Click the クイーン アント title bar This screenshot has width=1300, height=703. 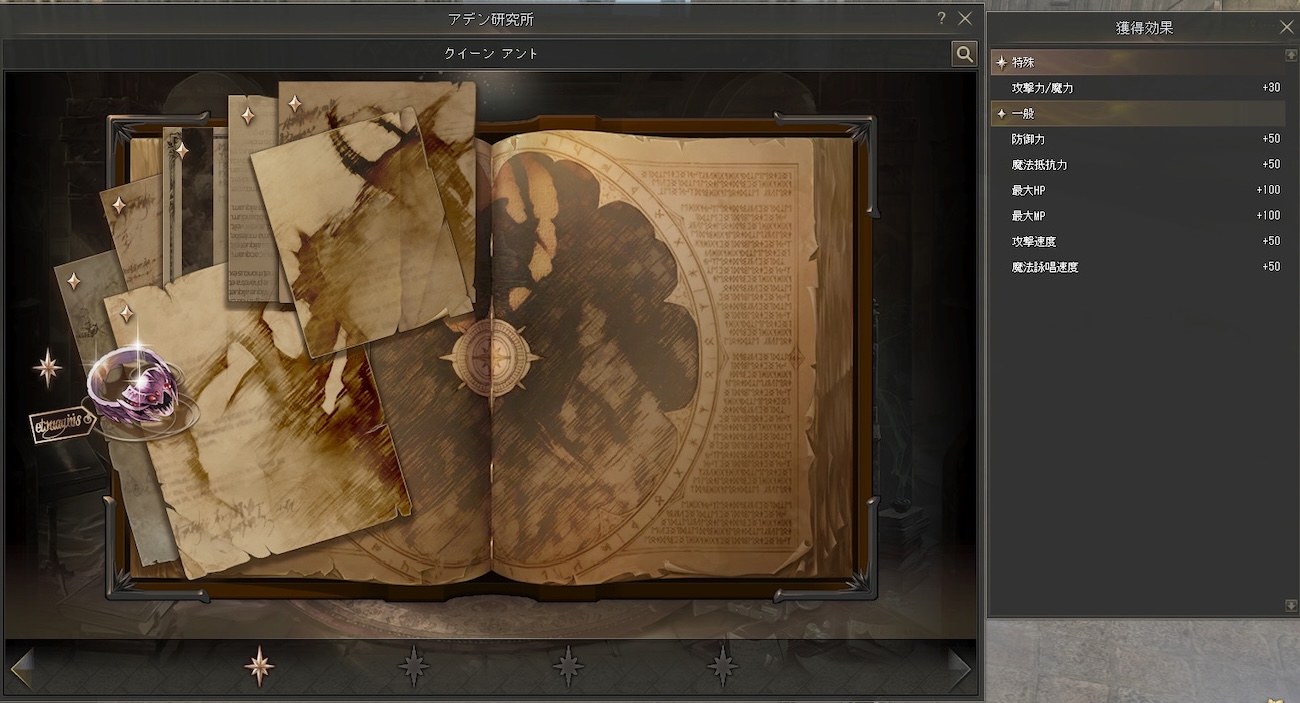[490, 54]
